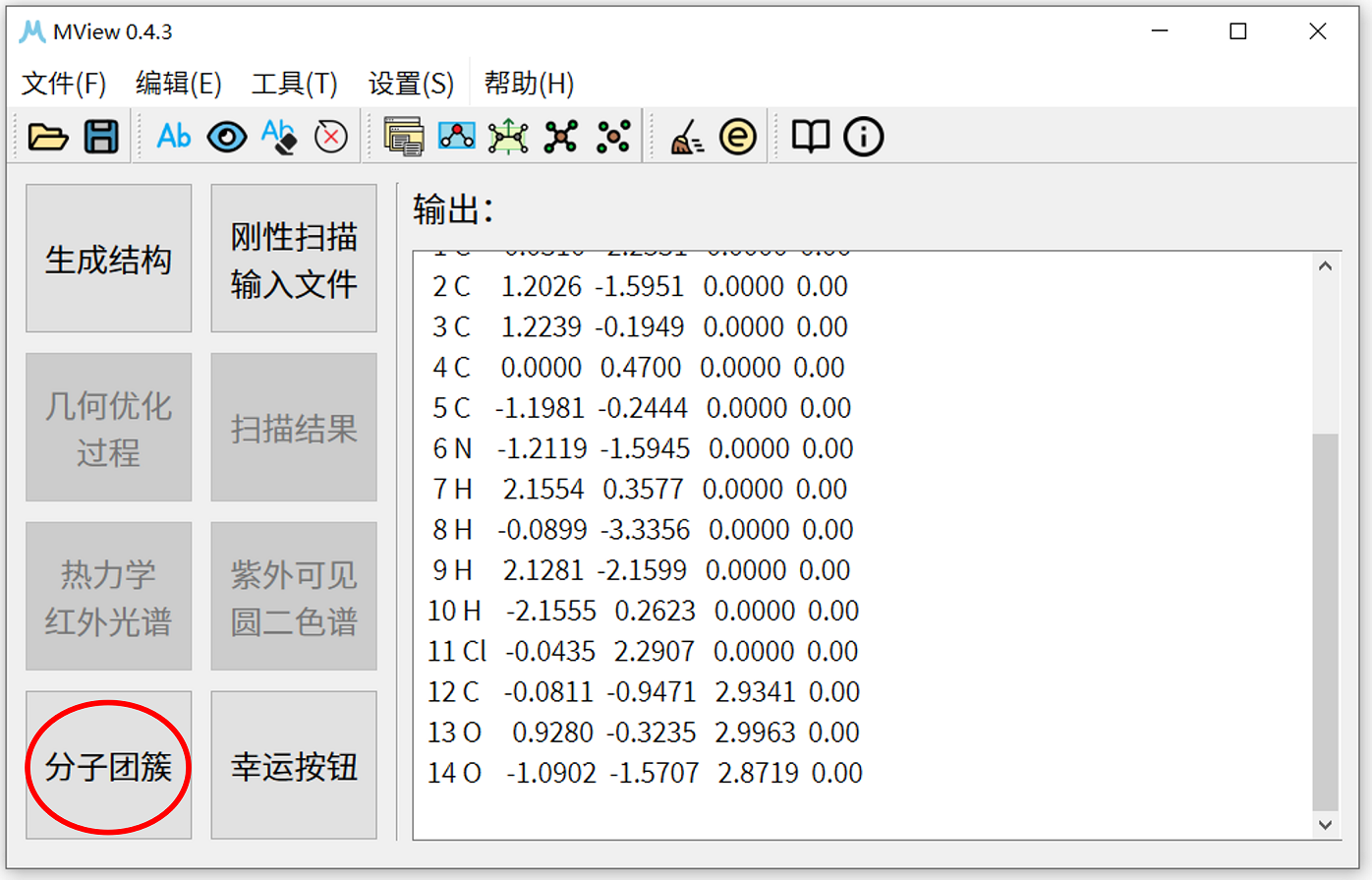
Task: Select the disconnected atoms molecule icon
Action: coord(611,137)
